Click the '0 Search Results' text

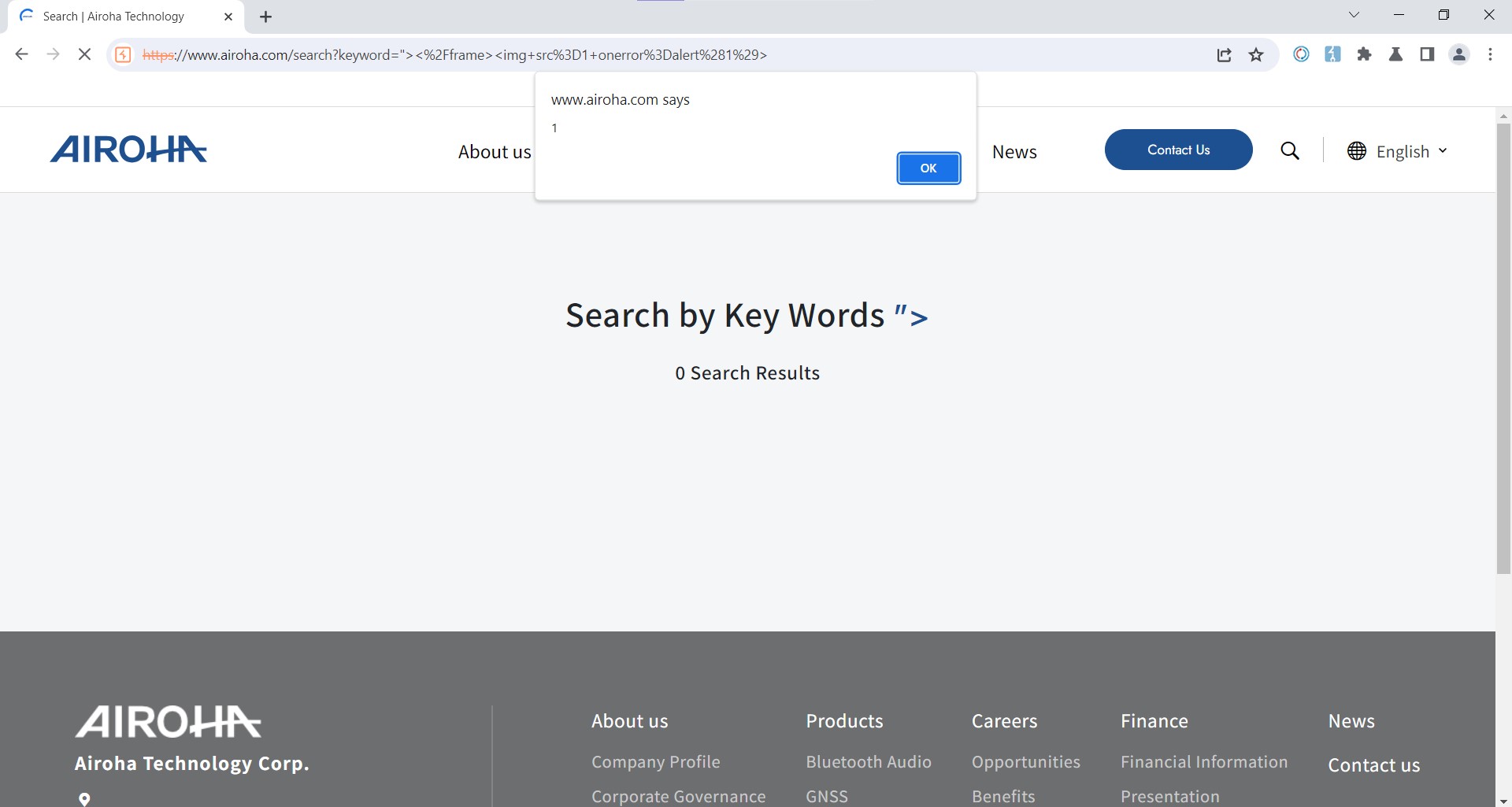point(747,373)
